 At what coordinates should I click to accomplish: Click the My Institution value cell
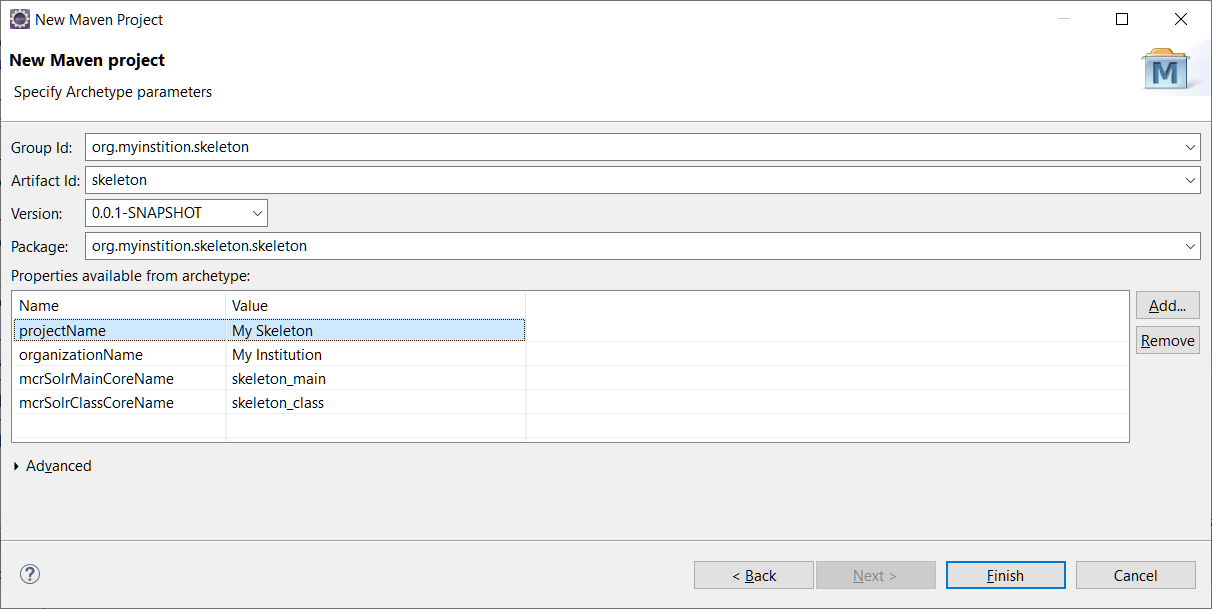(376, 354)
